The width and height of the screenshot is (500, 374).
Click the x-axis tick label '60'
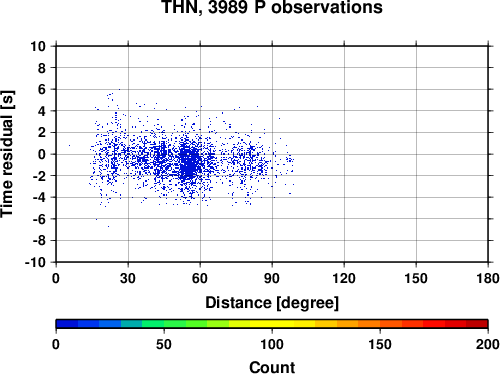tap(200, 278)
